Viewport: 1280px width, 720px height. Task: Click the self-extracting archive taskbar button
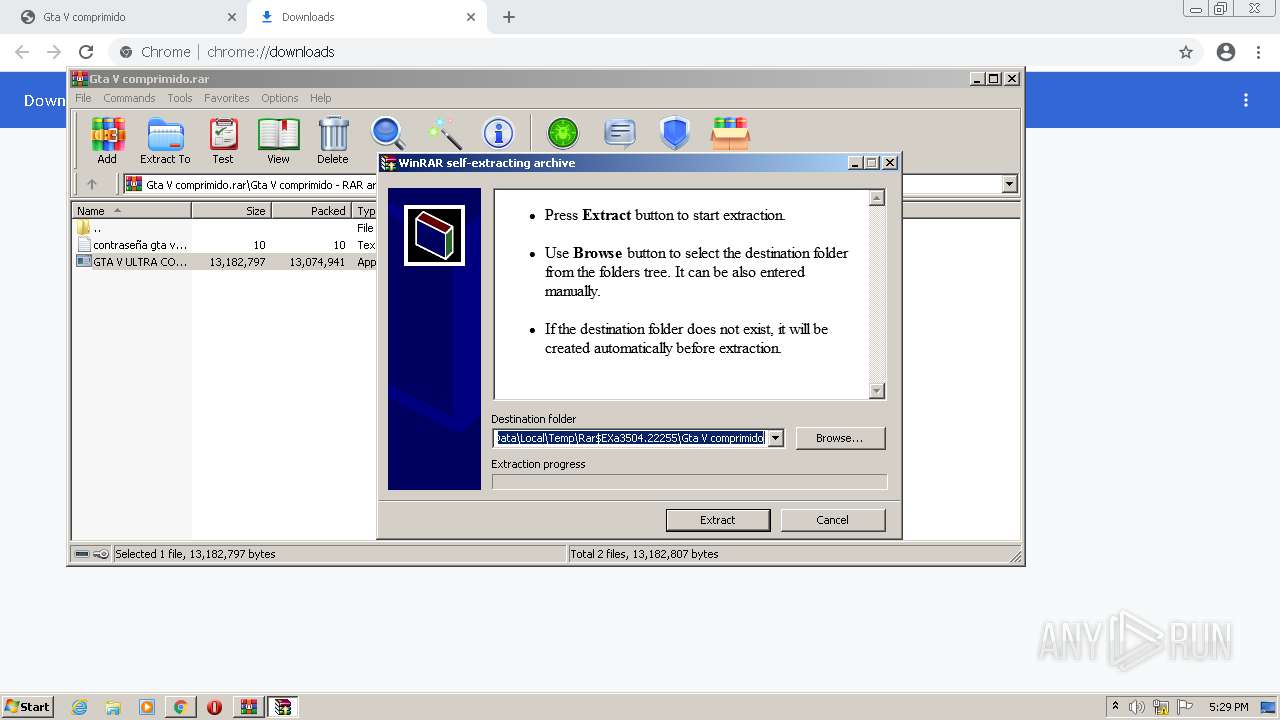pyautogui.click(x=283, y=707)
